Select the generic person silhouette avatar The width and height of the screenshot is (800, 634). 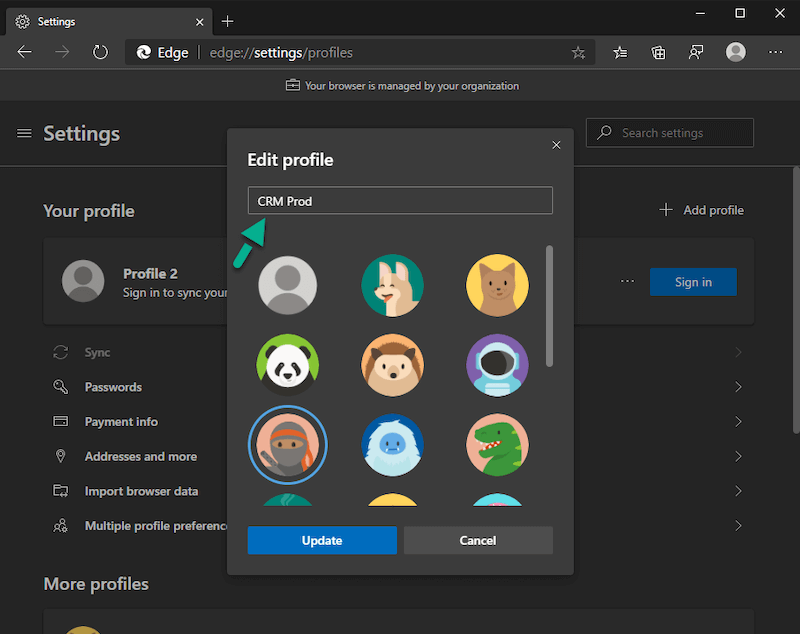click(287, 285)
